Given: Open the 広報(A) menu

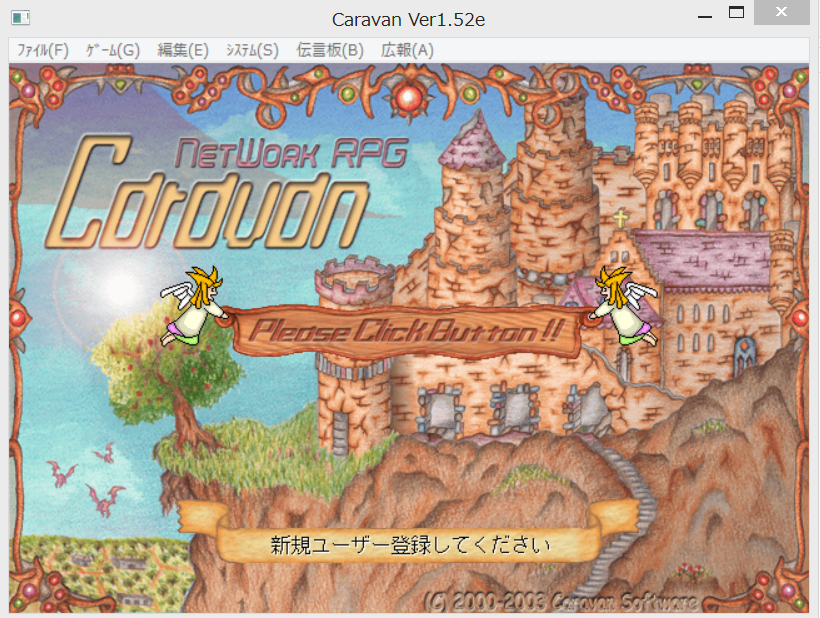Looking at the screenshot, I should pos(407,50).
